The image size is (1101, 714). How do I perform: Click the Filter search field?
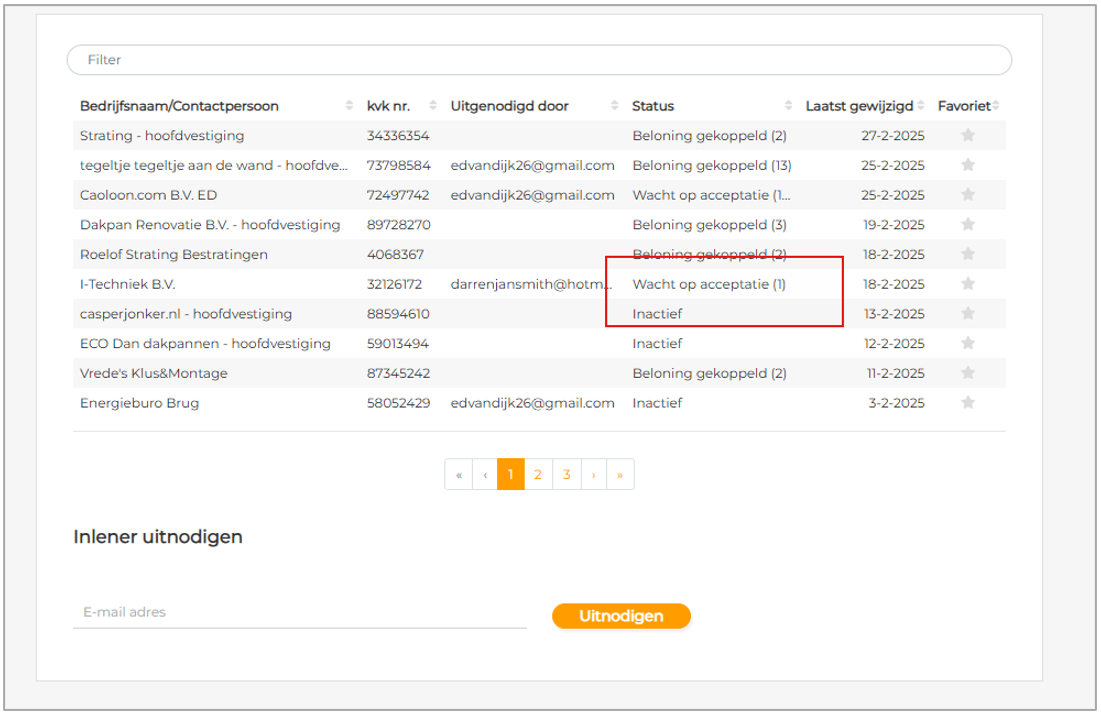tap(539, 60)
